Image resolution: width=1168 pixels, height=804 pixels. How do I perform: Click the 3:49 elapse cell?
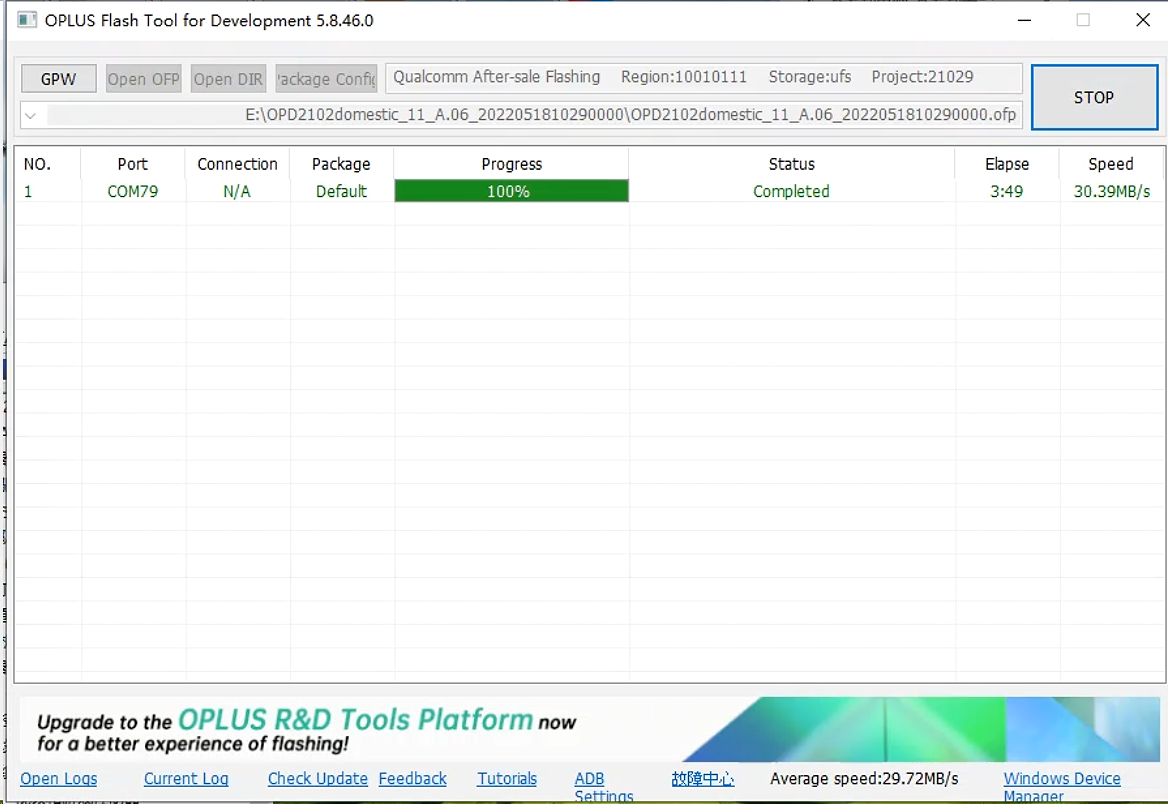click(1007, 191)
